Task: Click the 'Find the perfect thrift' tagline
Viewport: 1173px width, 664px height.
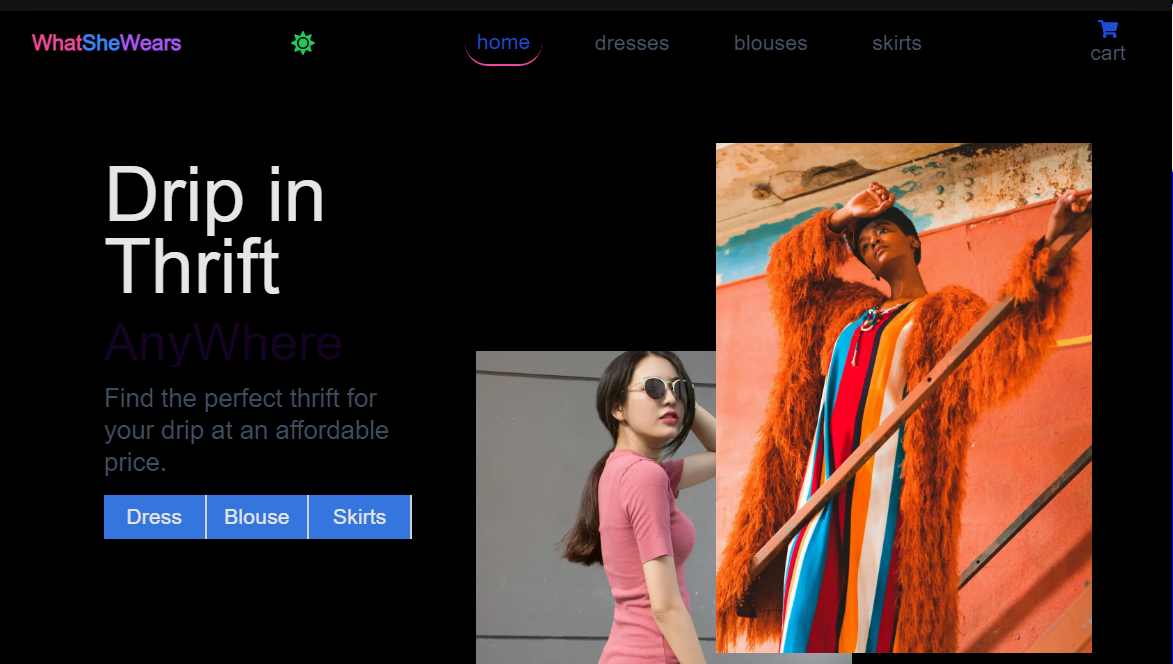Action: (246, 430)
